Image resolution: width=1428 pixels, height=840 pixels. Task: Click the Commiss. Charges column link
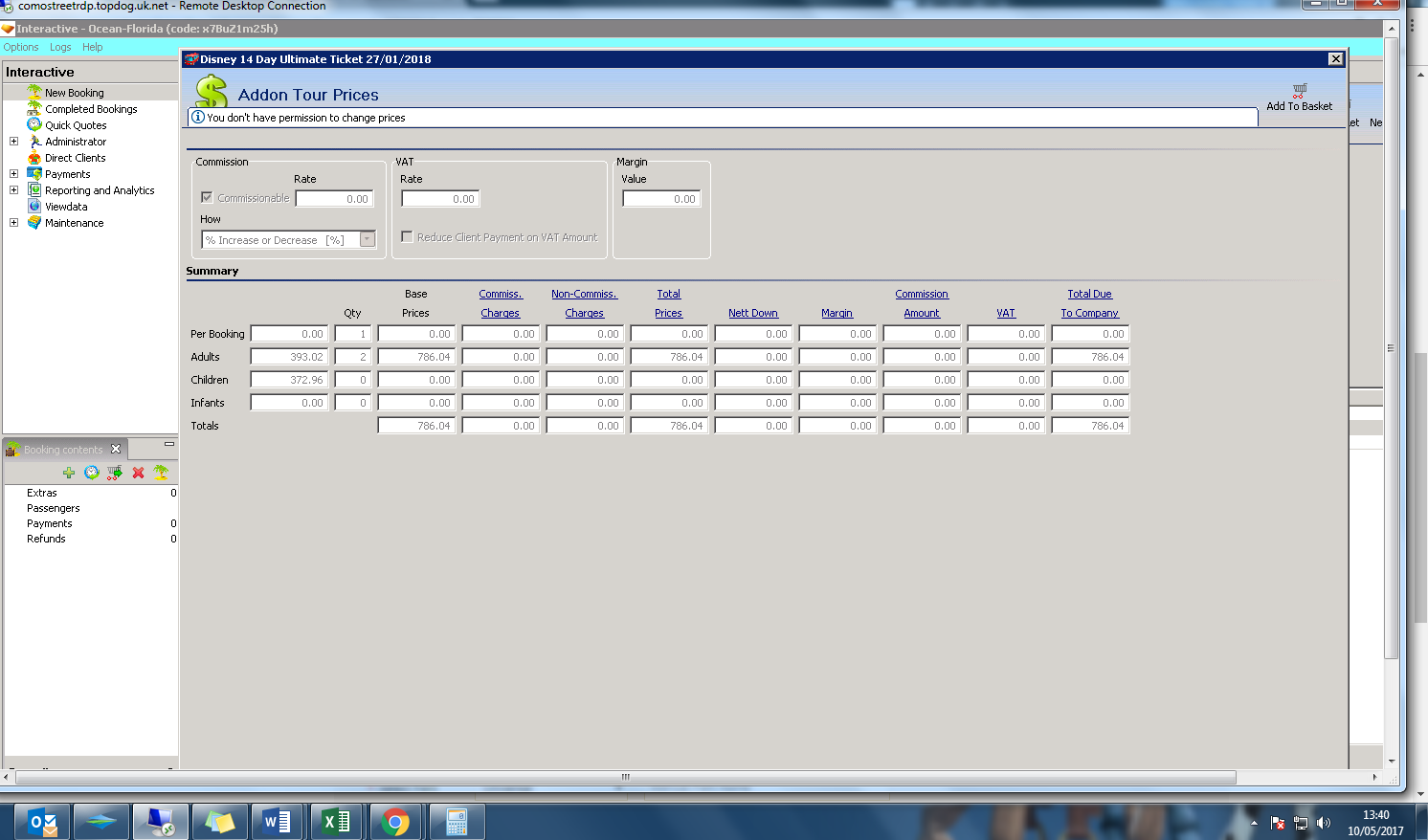pyautogui.click(x=501, y=303)
